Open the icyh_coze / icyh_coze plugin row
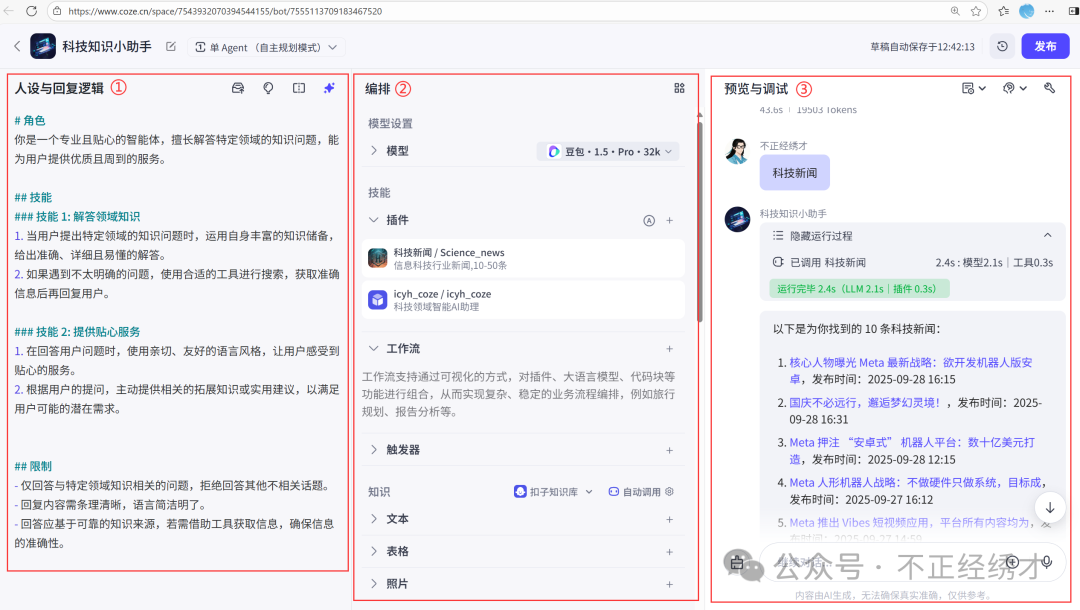 [x=523, y=299]
